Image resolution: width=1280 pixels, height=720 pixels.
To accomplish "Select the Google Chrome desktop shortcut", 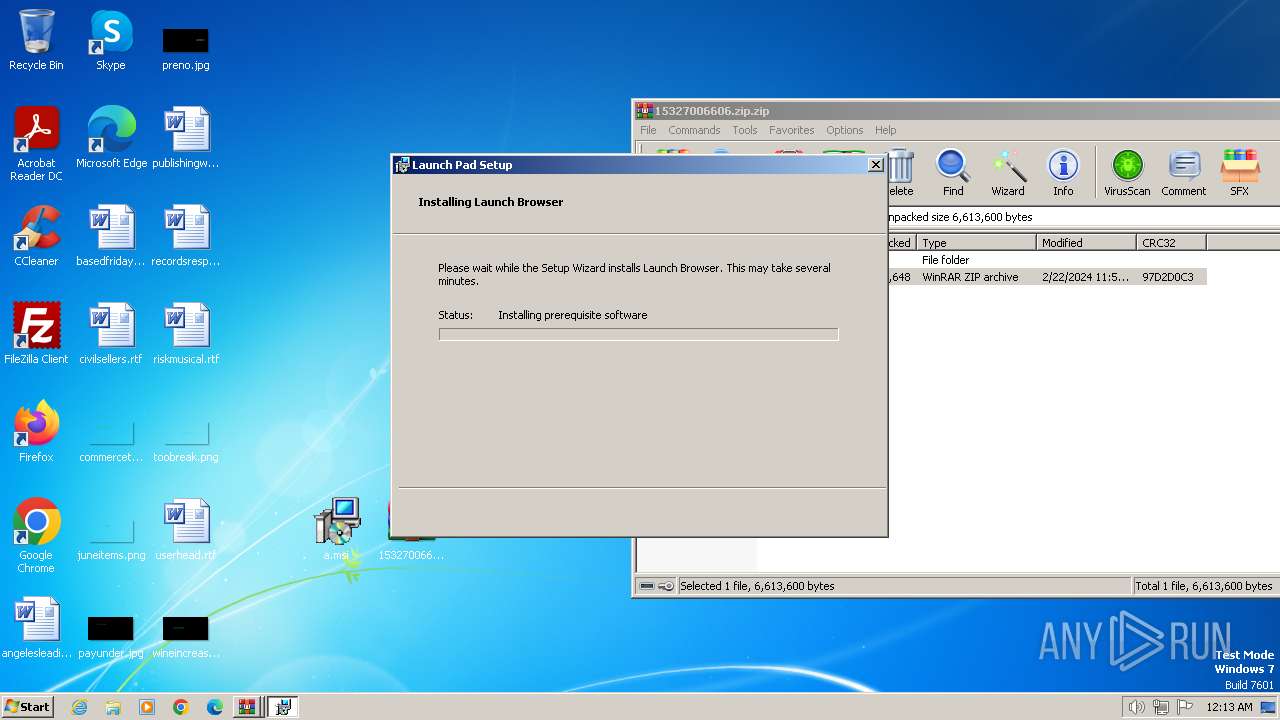I will pyautogui.click(x=36, y=536).
